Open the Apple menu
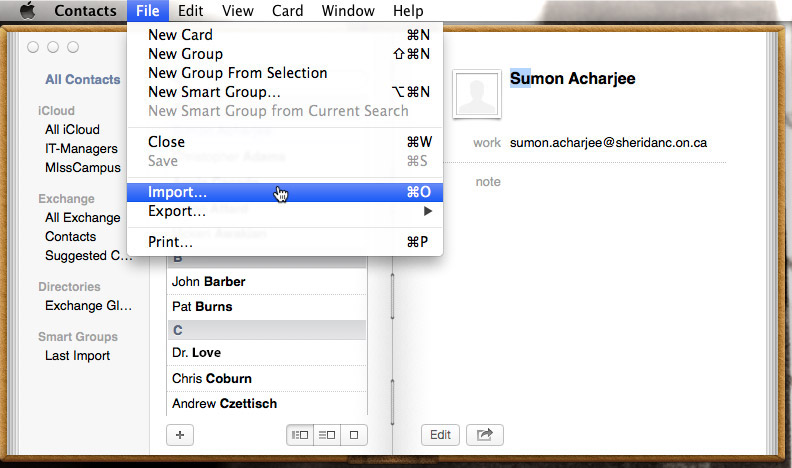 point(28,11)
